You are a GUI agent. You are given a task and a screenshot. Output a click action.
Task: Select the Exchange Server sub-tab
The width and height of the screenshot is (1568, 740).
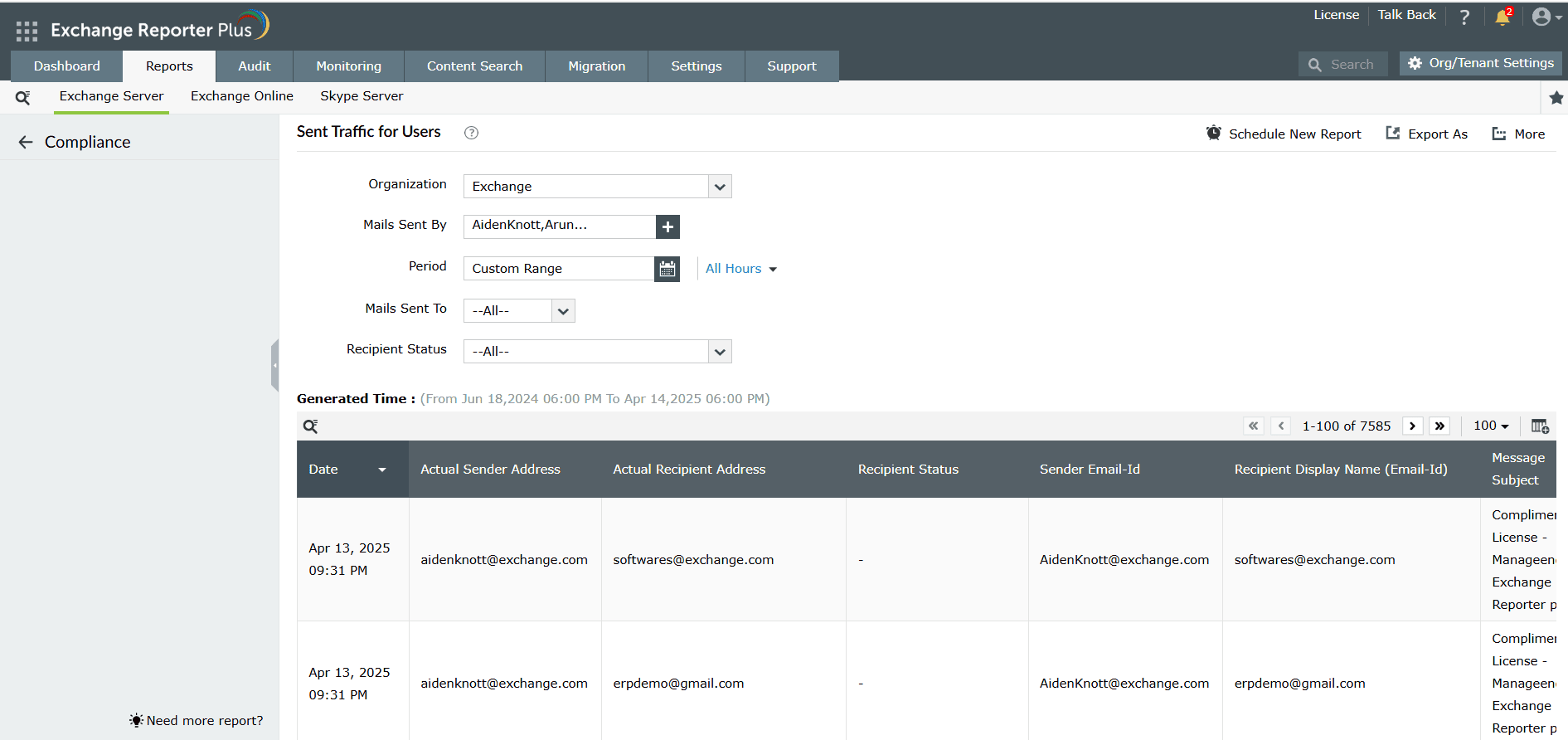[112, 96]
